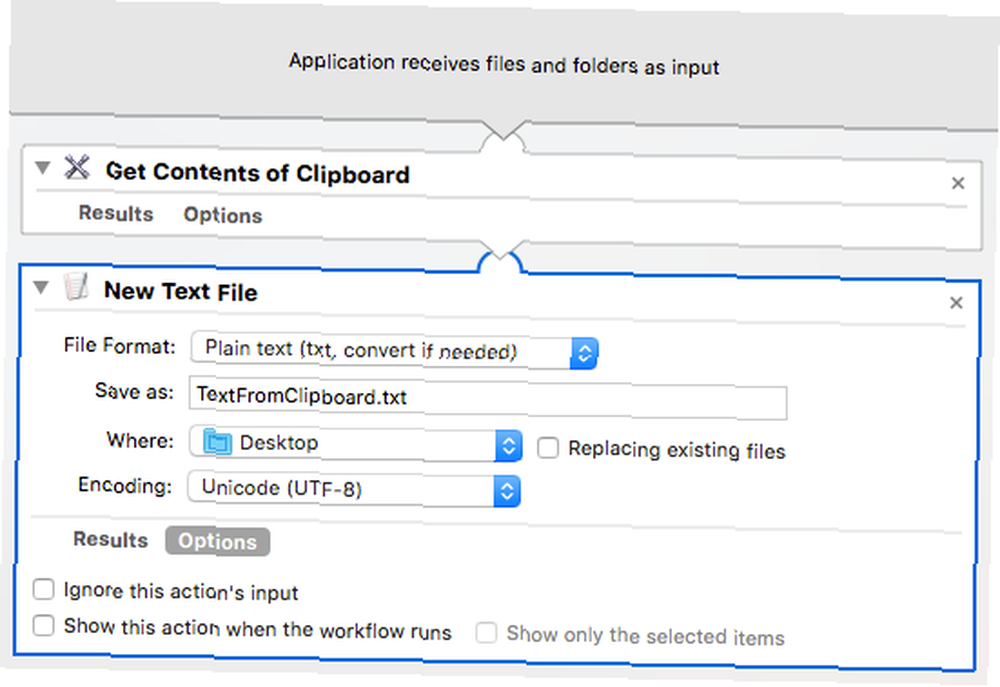Enable Show this action when the workflow runs
The width and height of the screenshot is (1000, 687).
click(43, 625)
